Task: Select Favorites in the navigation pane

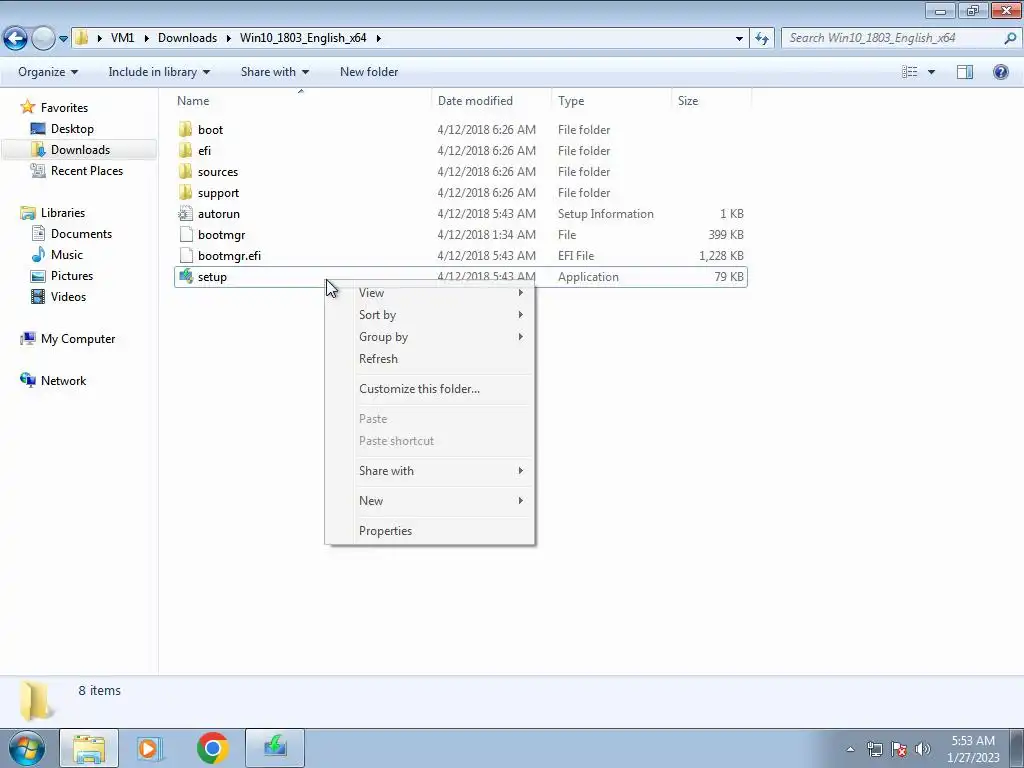Action: click(64, 108)
